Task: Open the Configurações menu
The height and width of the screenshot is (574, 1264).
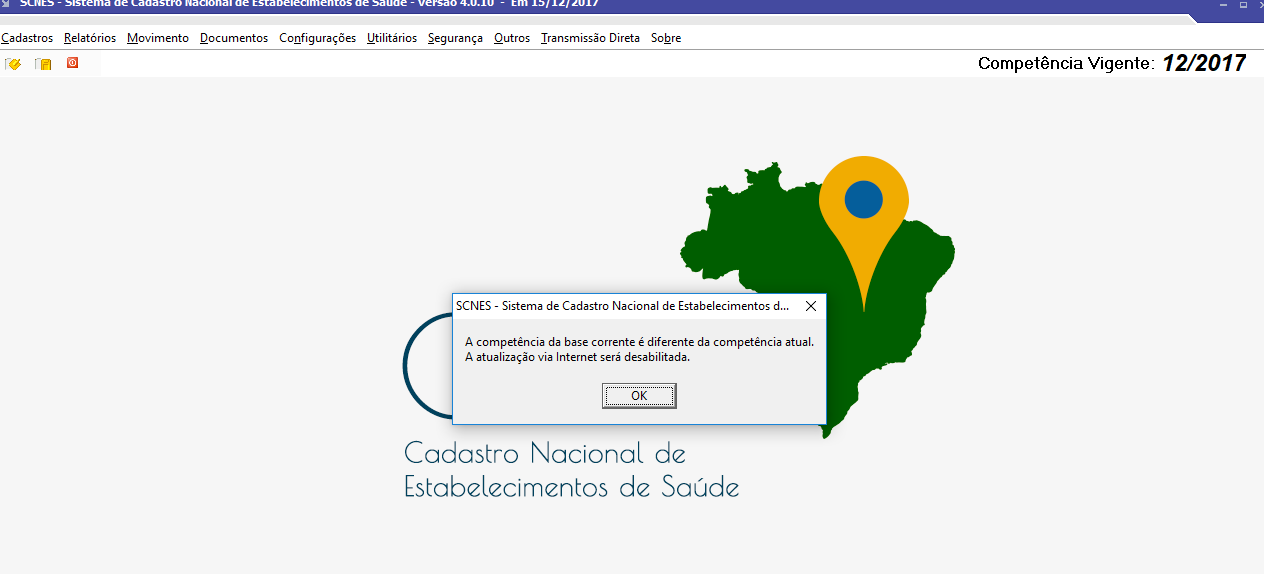Action: click(318, 38)
